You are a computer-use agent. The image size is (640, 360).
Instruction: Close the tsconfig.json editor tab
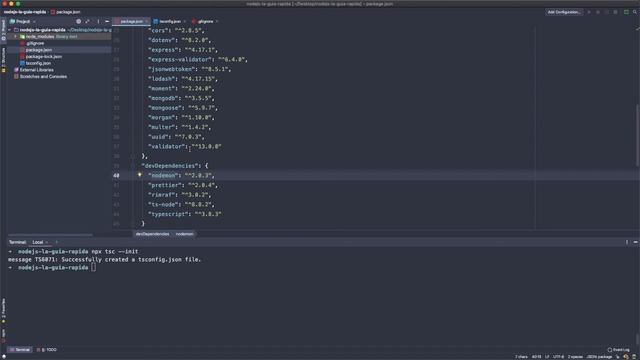point(184,21)
